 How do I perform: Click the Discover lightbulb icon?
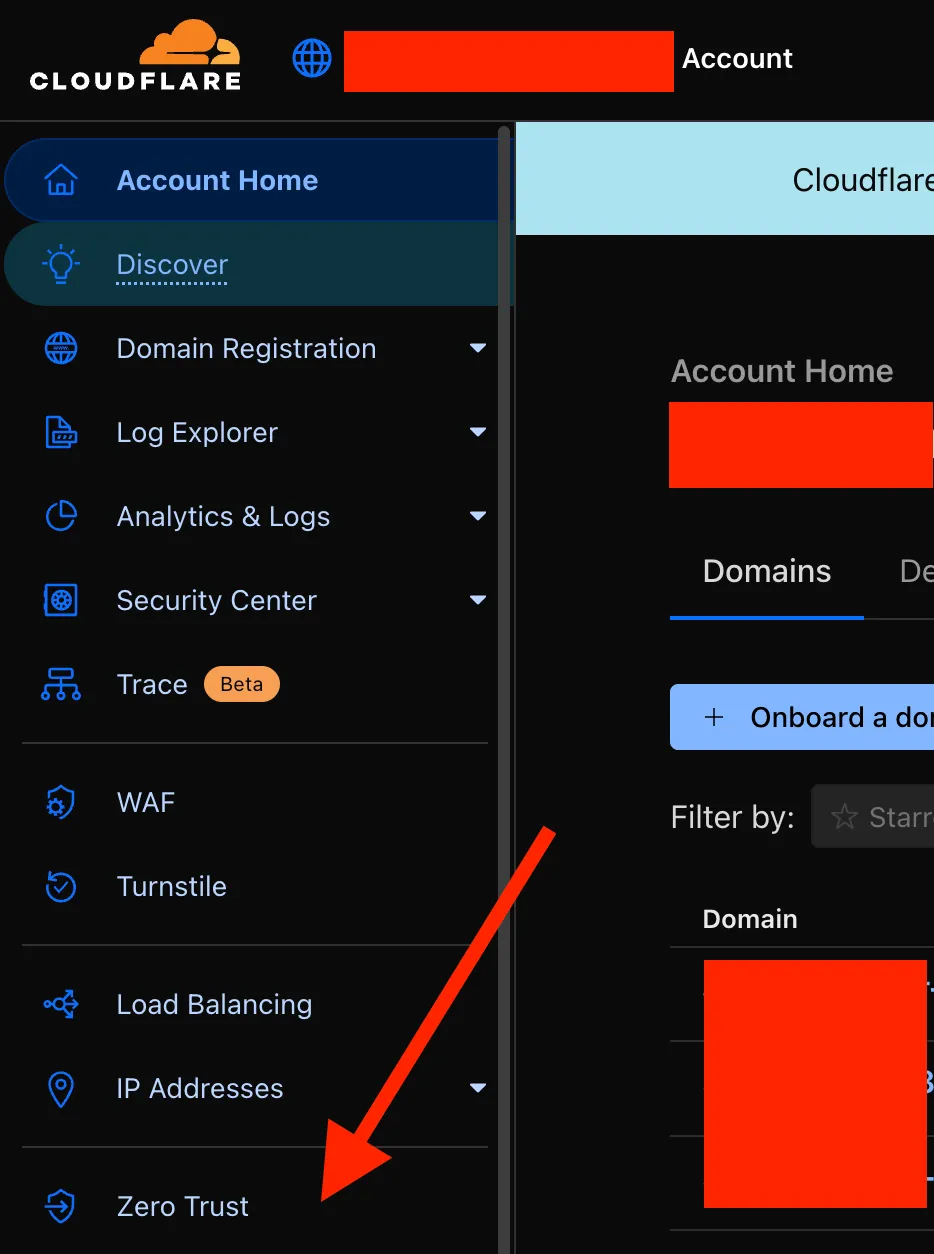pyautogui.click(x=61, y=264)
